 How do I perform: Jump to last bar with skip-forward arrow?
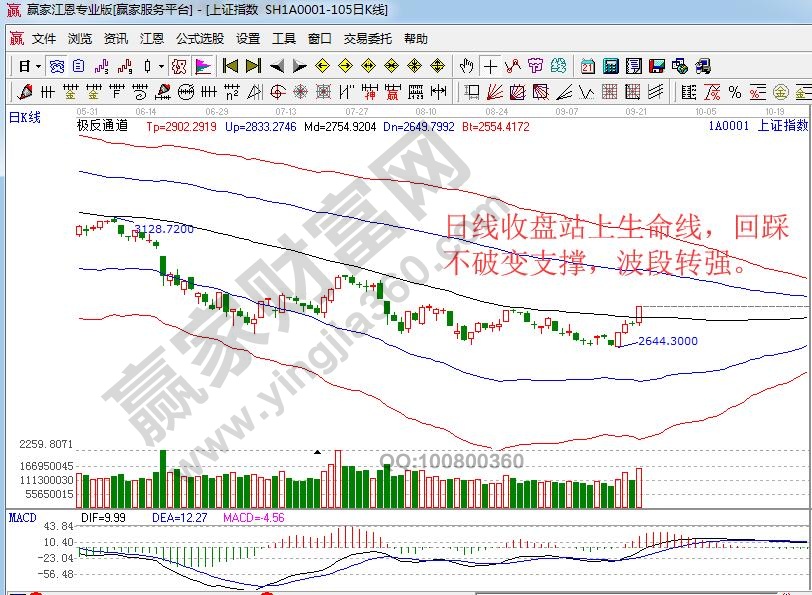point(253,67)
